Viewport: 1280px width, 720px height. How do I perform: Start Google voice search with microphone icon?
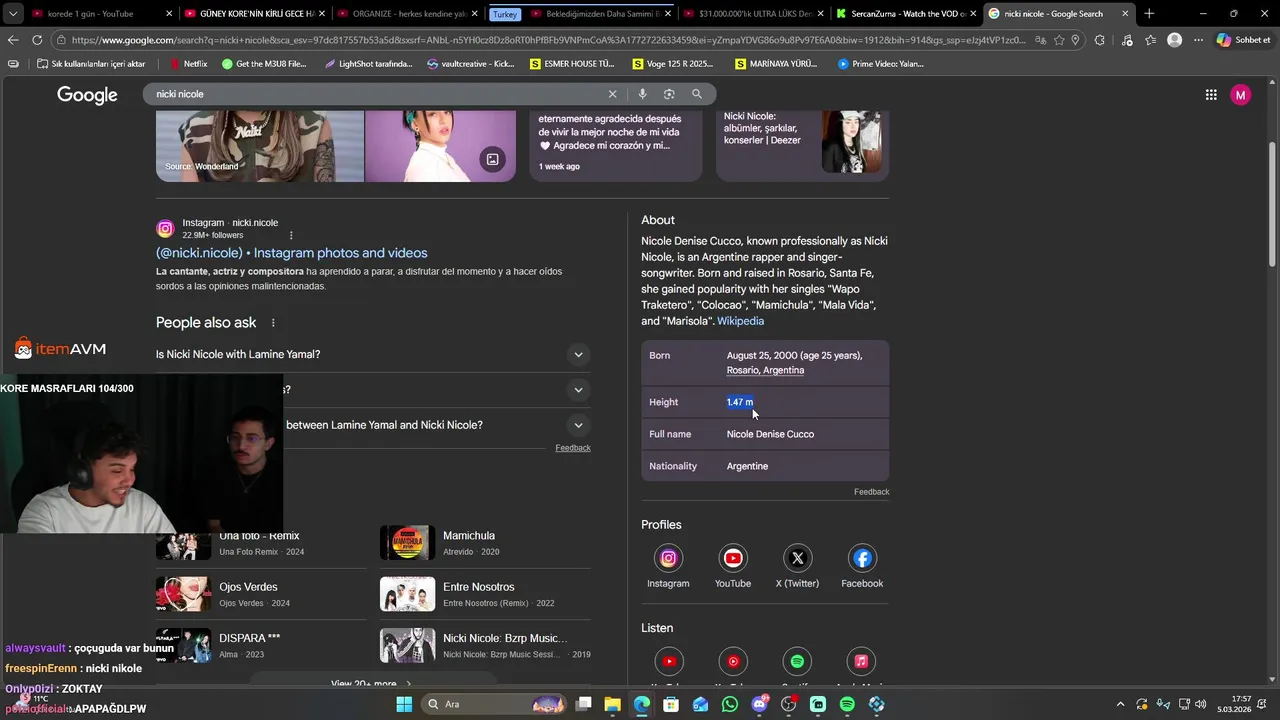[x=642, y=94]
